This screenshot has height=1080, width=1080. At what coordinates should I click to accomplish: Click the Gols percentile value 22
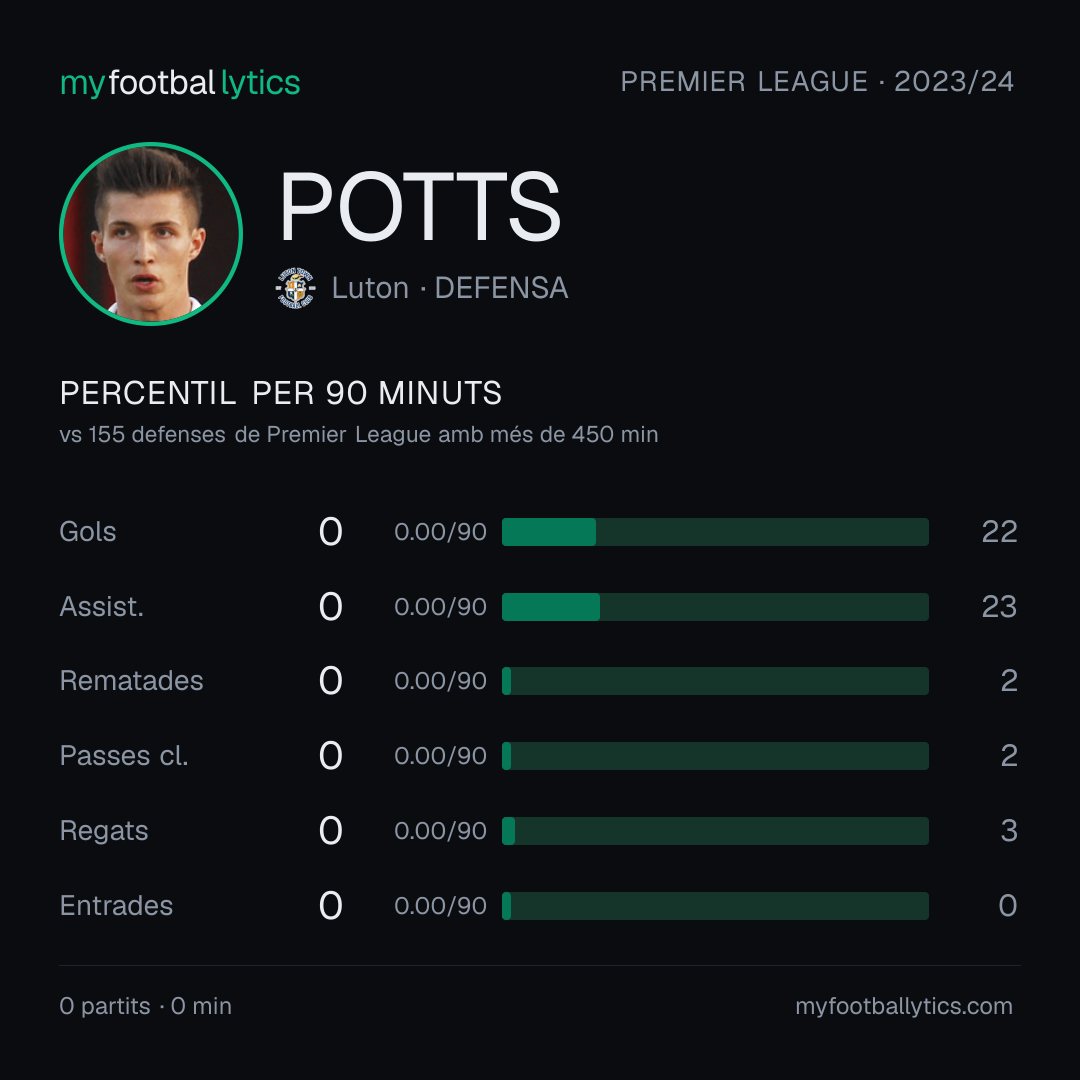tap(999, 532)
